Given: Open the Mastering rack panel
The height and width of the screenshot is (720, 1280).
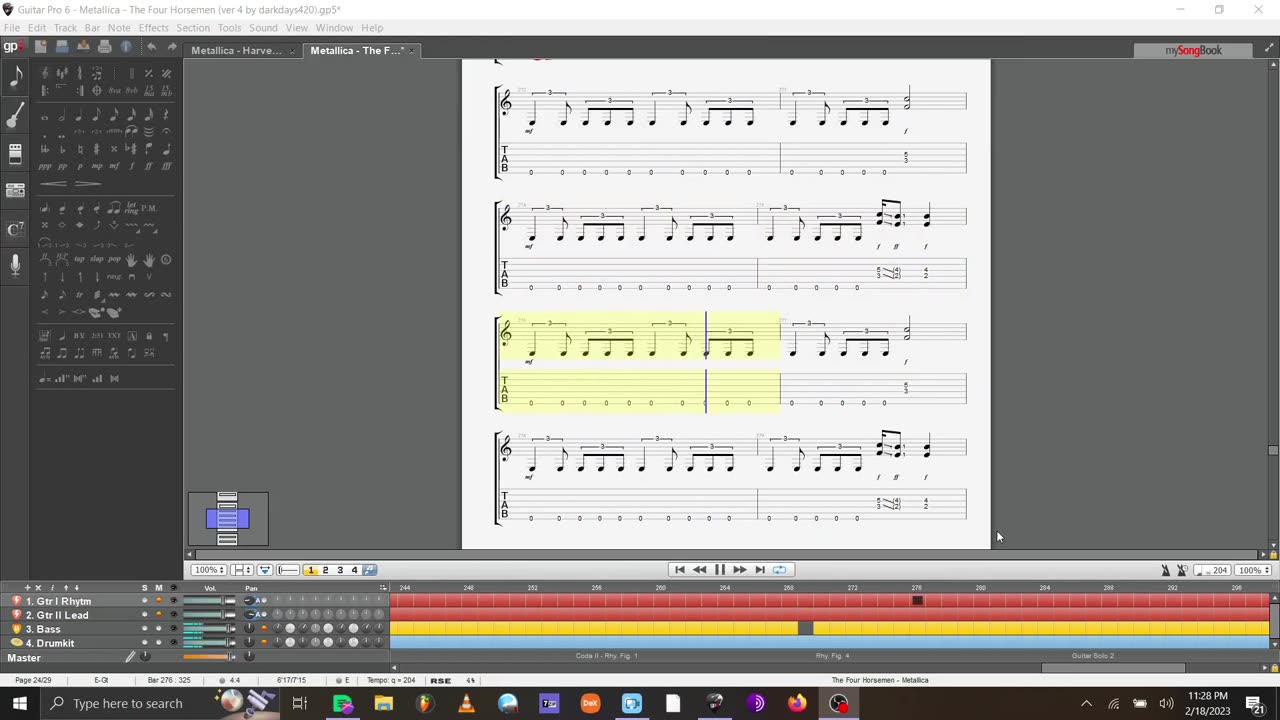Looking at the screenshot, I should coord(15,191).
